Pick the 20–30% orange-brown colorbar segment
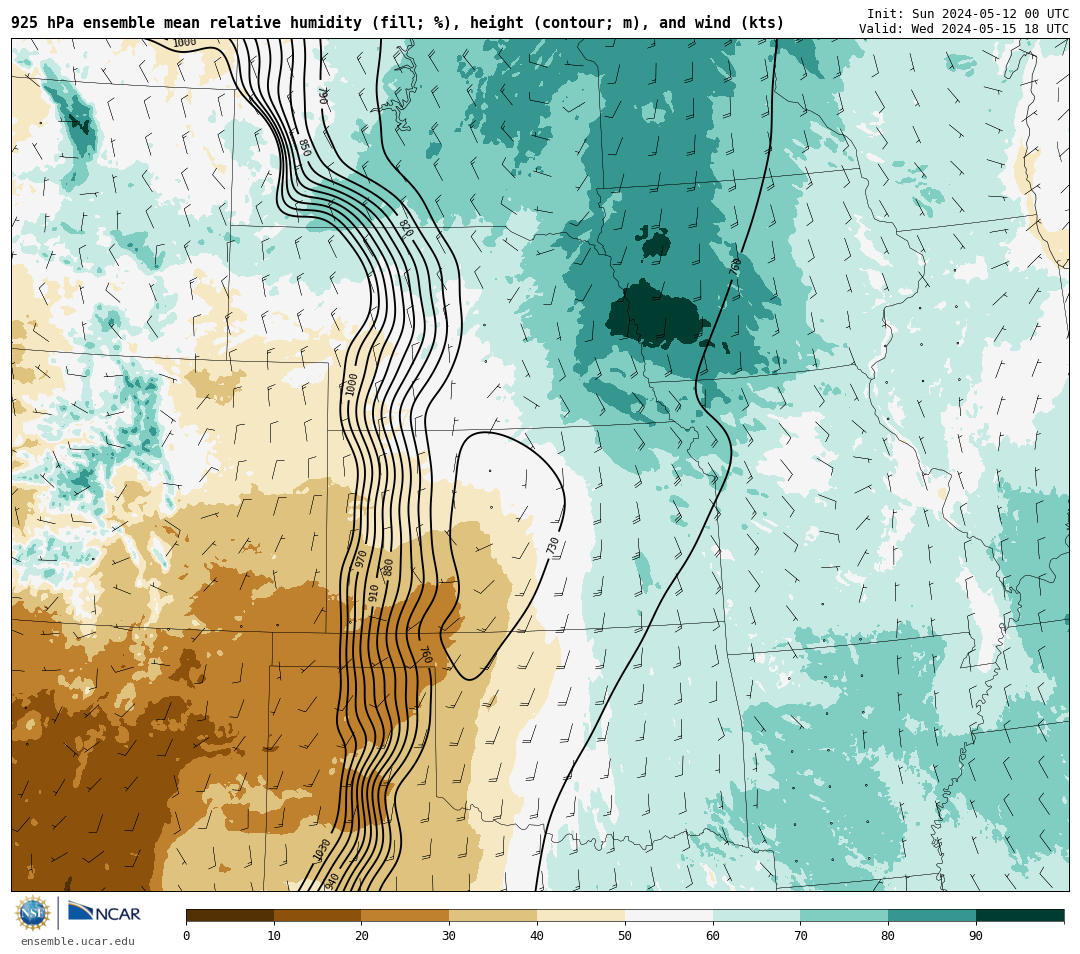Image resolution: width=1080 pixels, height=954 pixels. click(405, 915)
